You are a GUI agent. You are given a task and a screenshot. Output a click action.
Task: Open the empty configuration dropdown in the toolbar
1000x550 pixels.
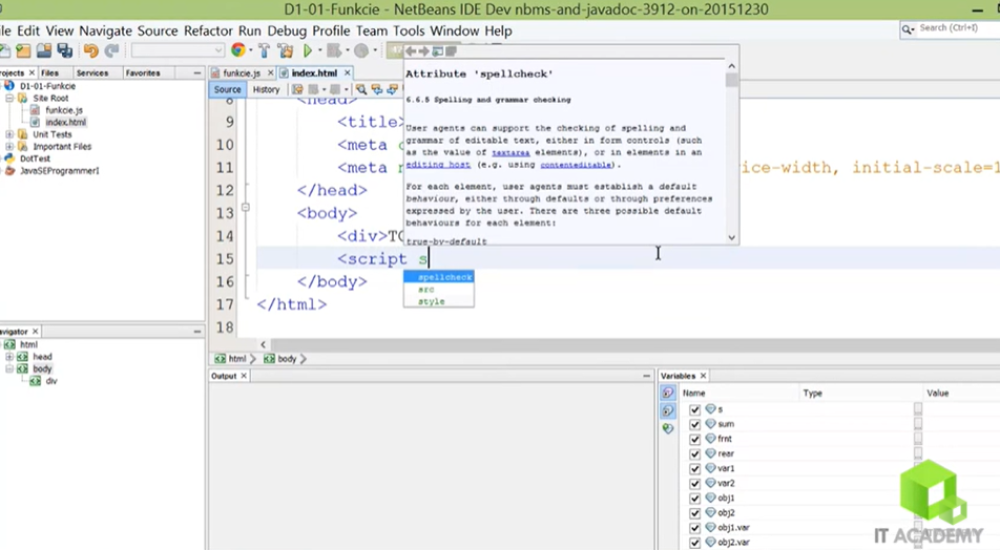pos(177,50)
